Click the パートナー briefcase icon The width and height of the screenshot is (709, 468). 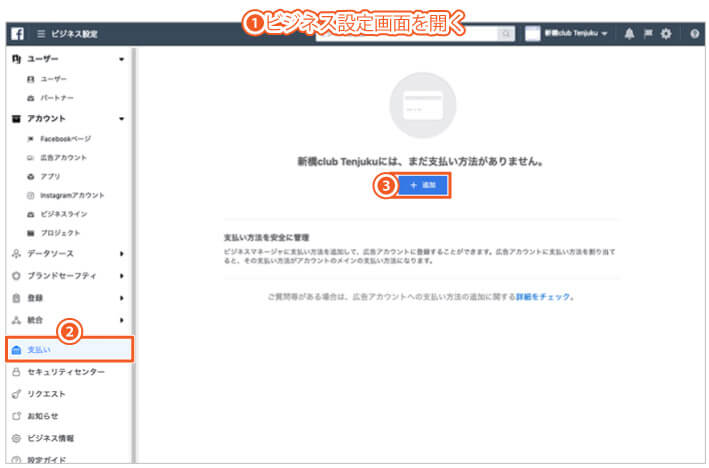click(30, 98)
